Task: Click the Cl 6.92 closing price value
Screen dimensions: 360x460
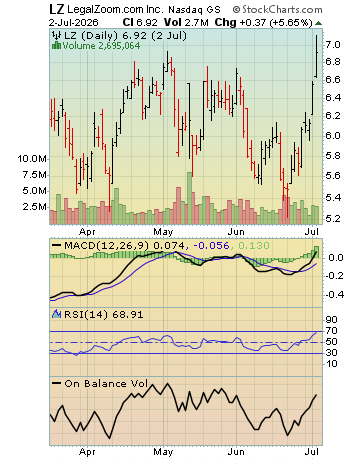Action: click(140, 22)
